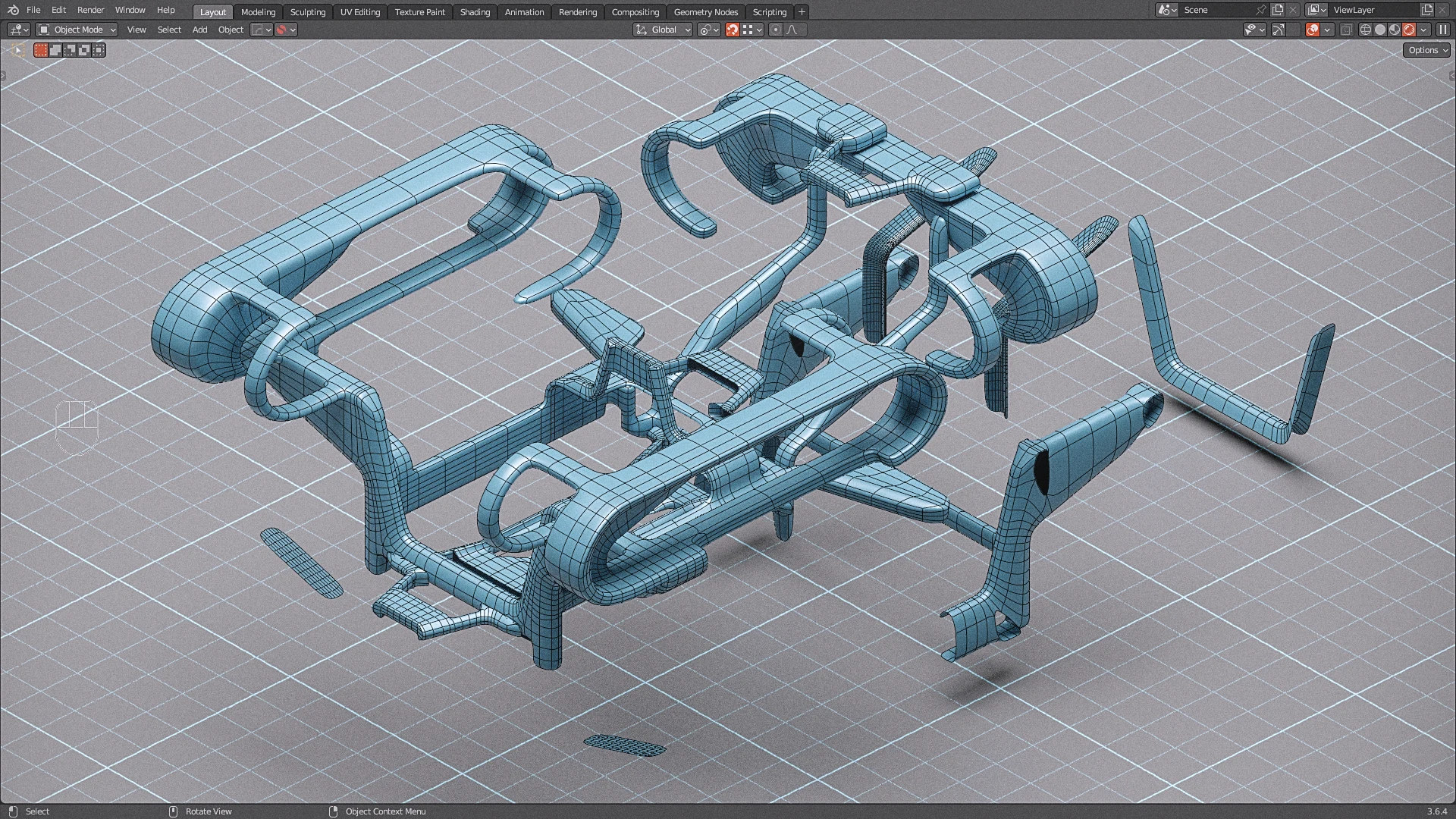Viewport: 1456px width, 819px height.
Task: Switch to solid viewport shading
Action: pyautogui.click(x=1380, y=30)
